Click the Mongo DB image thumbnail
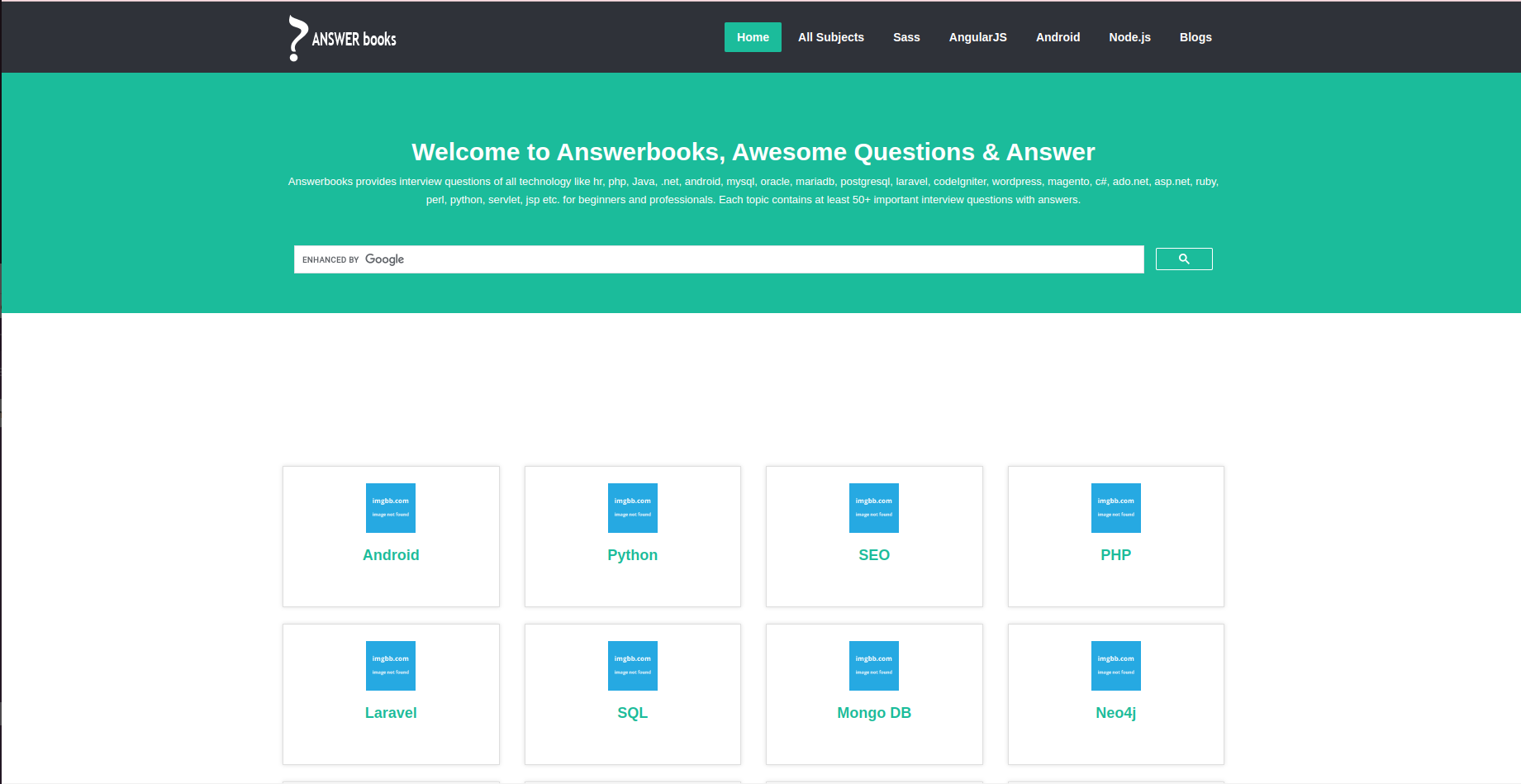Screen dimensions: 1521x784 pyautogui.click(x=873, y=666)
